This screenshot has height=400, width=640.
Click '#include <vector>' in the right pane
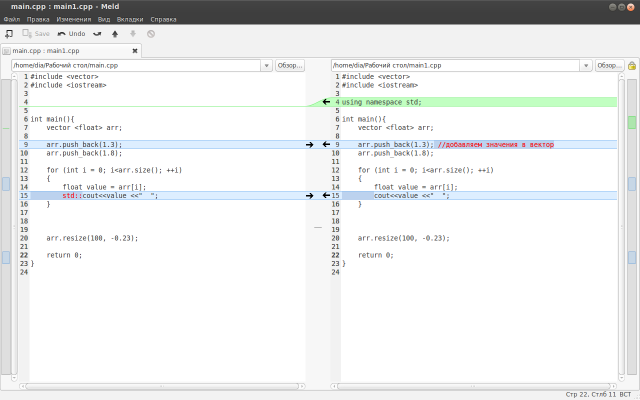click(376, 77)
